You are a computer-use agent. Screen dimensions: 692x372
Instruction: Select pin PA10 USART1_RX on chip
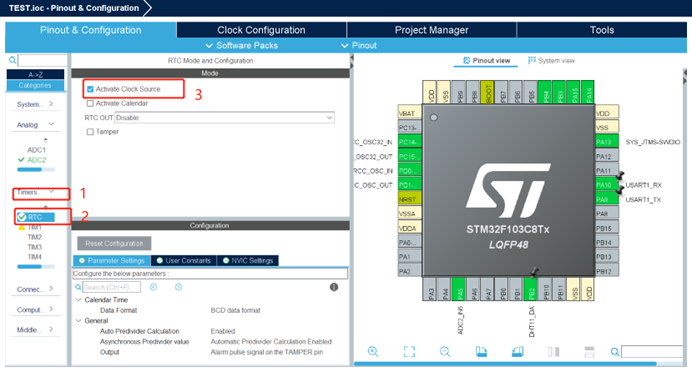pos(606,185)
